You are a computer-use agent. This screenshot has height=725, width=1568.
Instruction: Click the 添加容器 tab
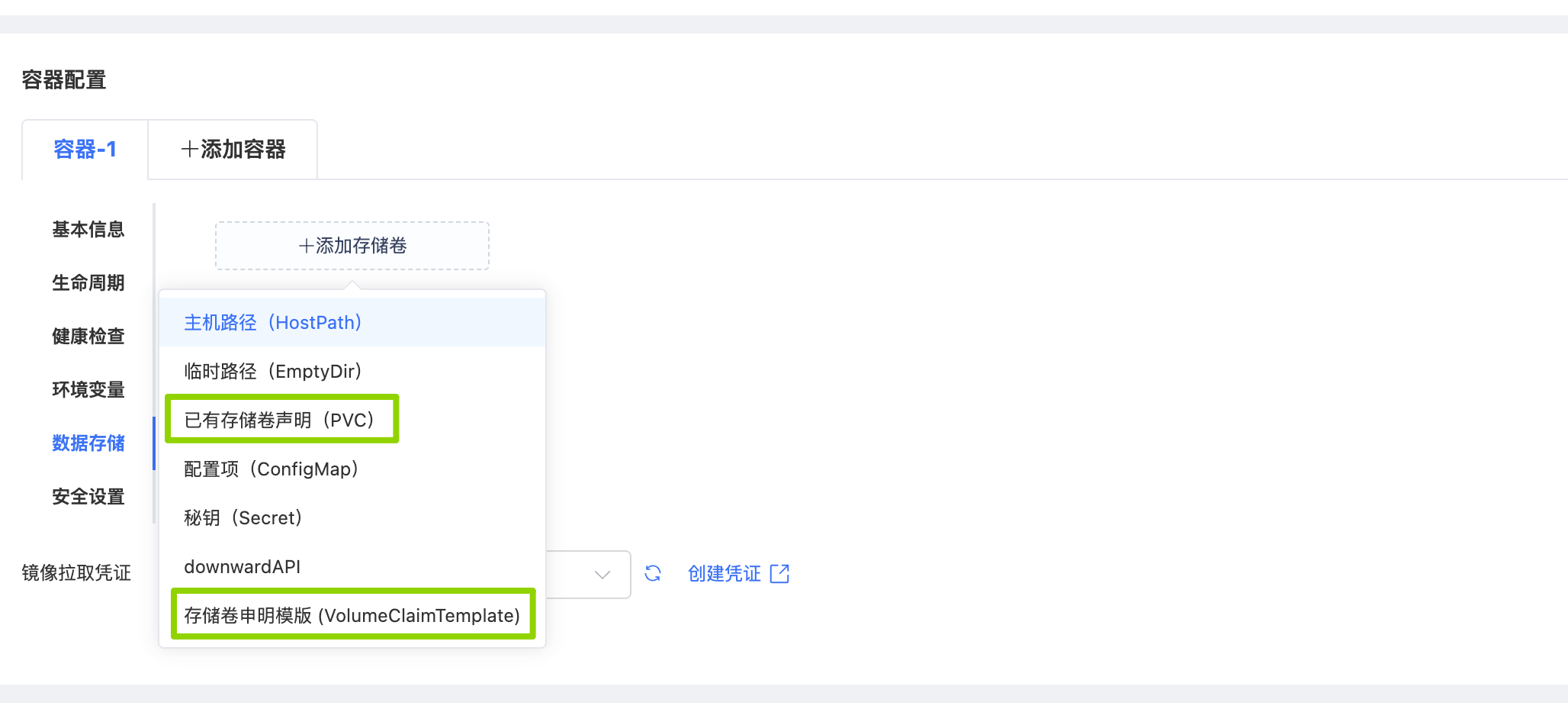(233, 150)
